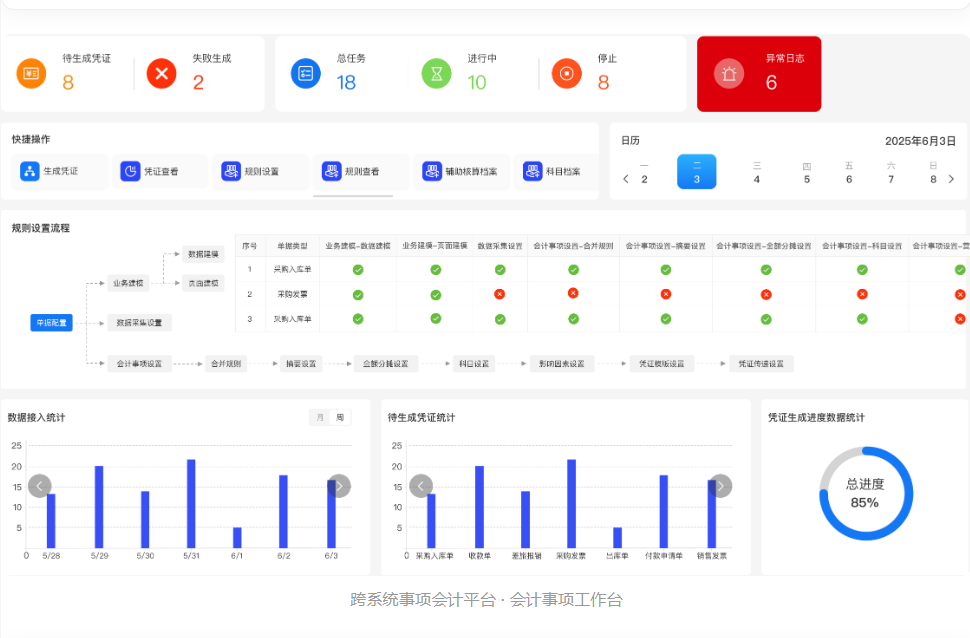Open the red 异常日志 card

coord(759,74)
